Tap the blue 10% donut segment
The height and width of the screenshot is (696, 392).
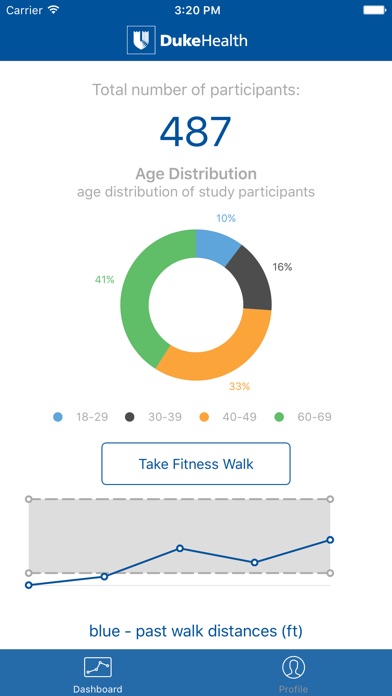pyautogui.click(x=215, y=244)
